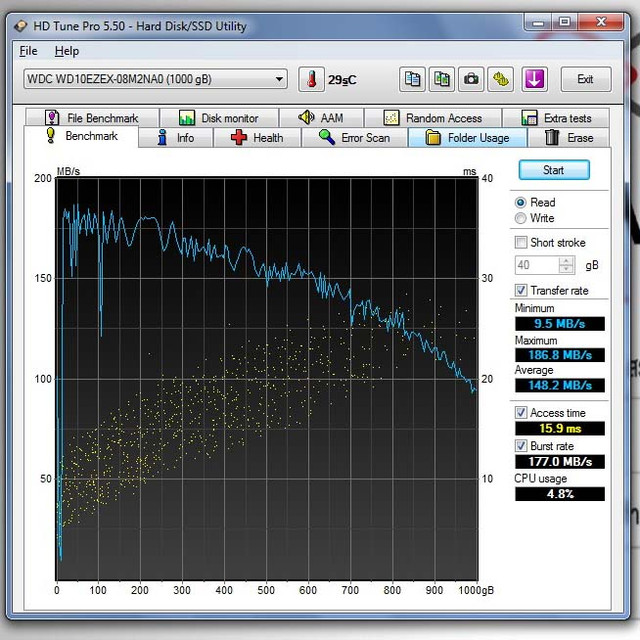Open the File Benchmark tab
The width and height of the screenshot is (640, 640).
point(92,118)
